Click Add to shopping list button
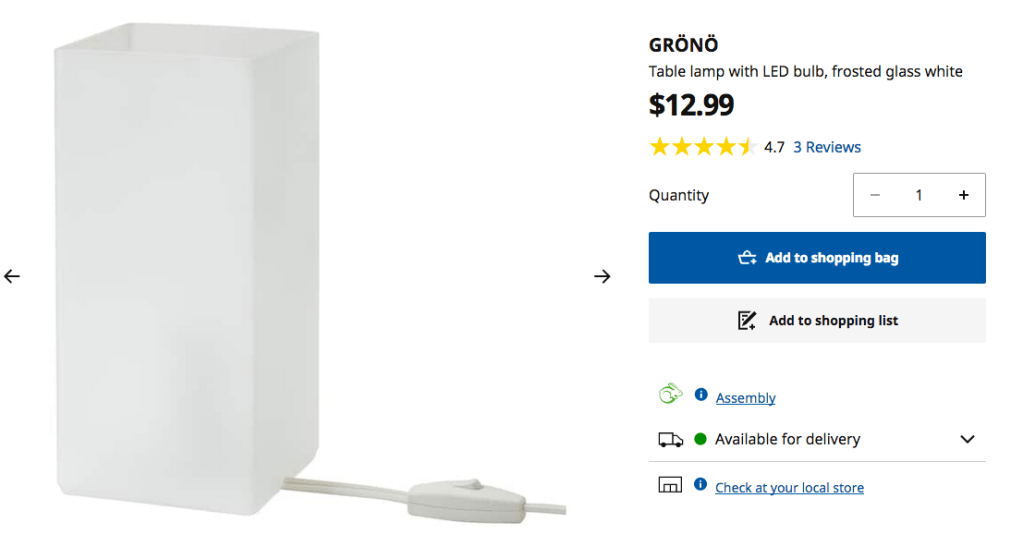 (x=817, y=321)
